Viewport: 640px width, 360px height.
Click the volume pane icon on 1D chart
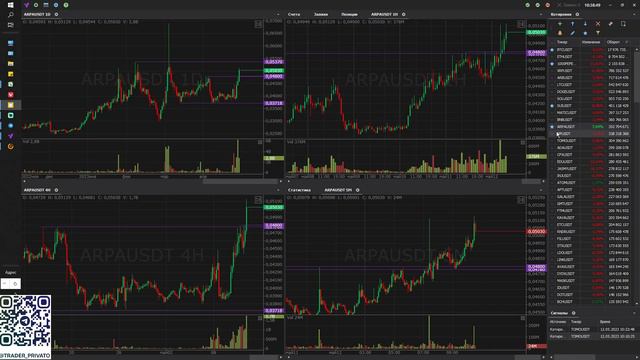pyautogui.click(x=260, y=142)
